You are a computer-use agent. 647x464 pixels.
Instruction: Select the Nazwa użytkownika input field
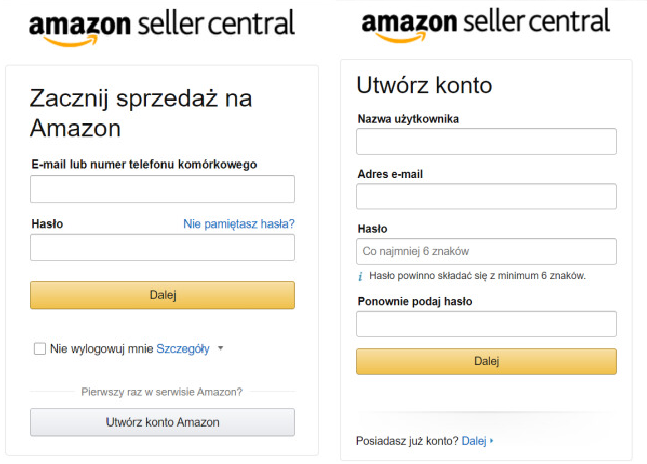pos(486,141)
